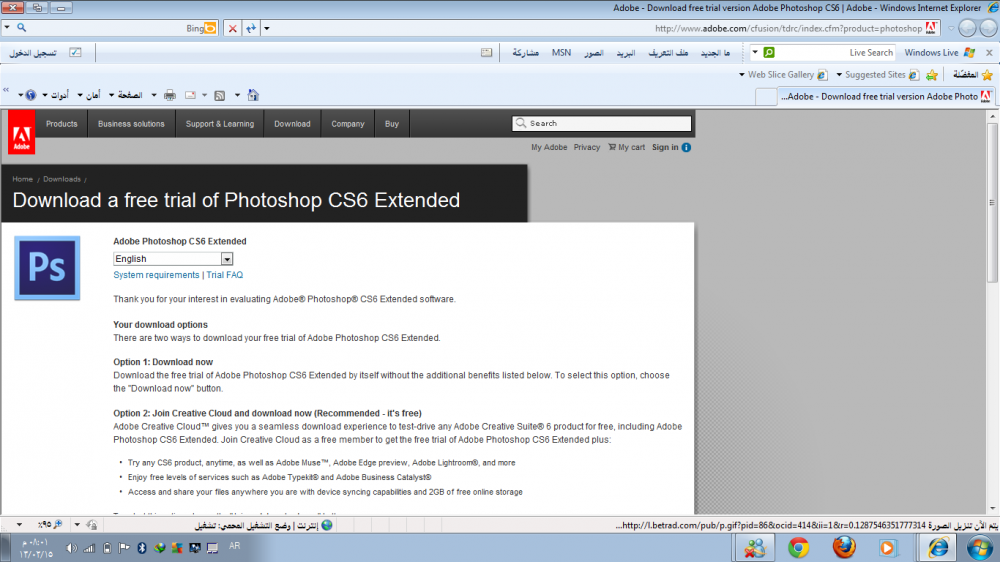Open the Products menu
Viewport: 1000px width, 562px height.
tap(61, 124)
